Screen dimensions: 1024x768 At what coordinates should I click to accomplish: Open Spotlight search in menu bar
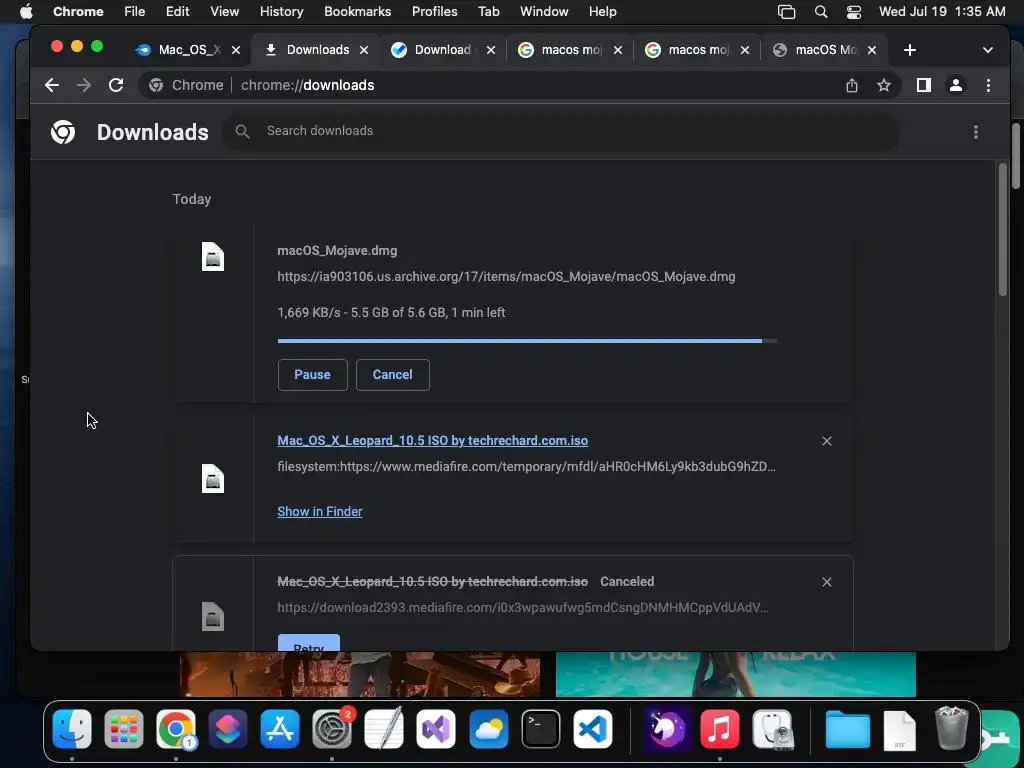[821, 12]
